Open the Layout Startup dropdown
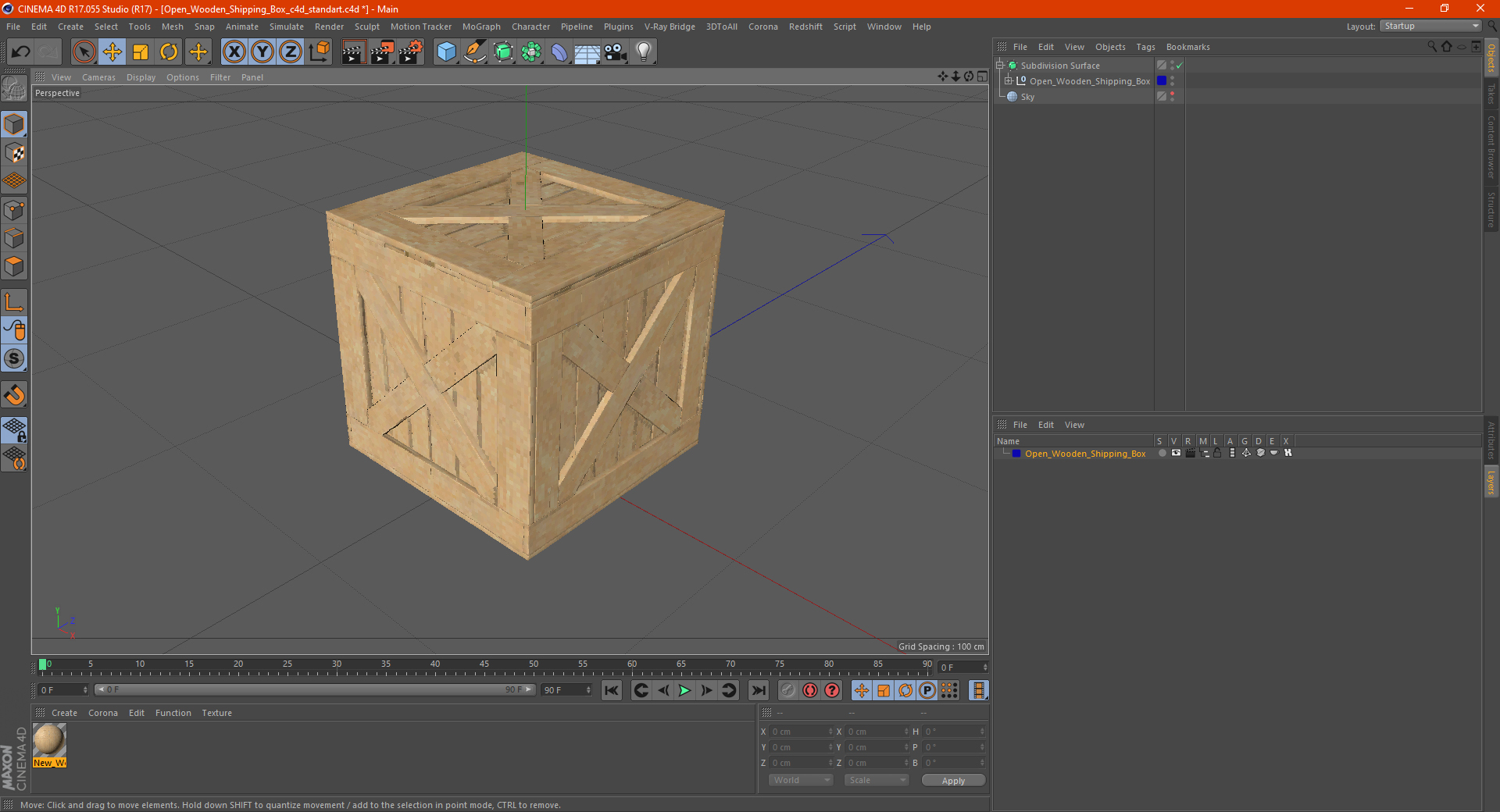Screen dimensions: 1500x812 pyautogui.click(x=1430, y=27)
